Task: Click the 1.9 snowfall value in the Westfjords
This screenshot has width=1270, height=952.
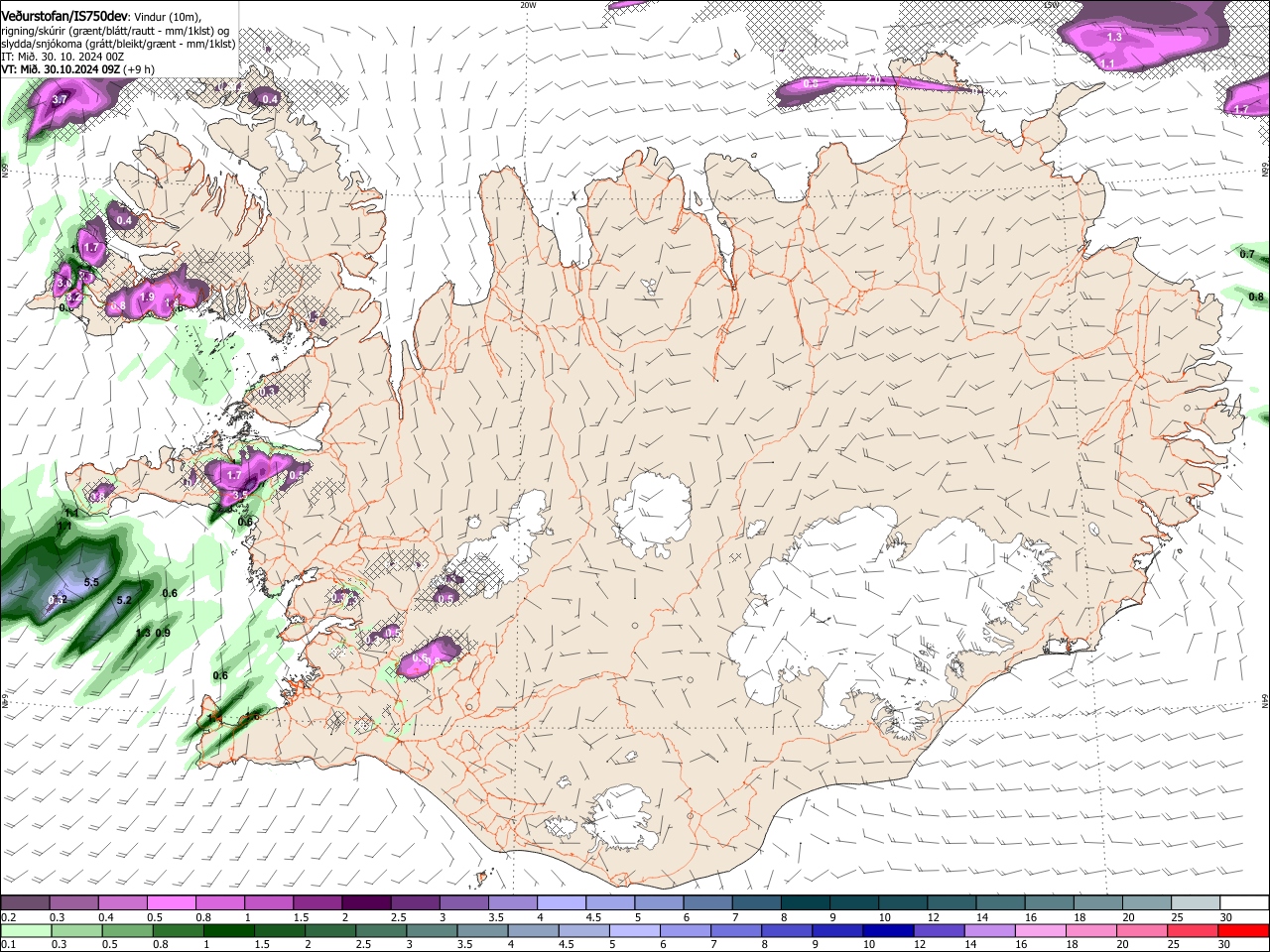Action: pyautogui.click(x=148, y=297)
